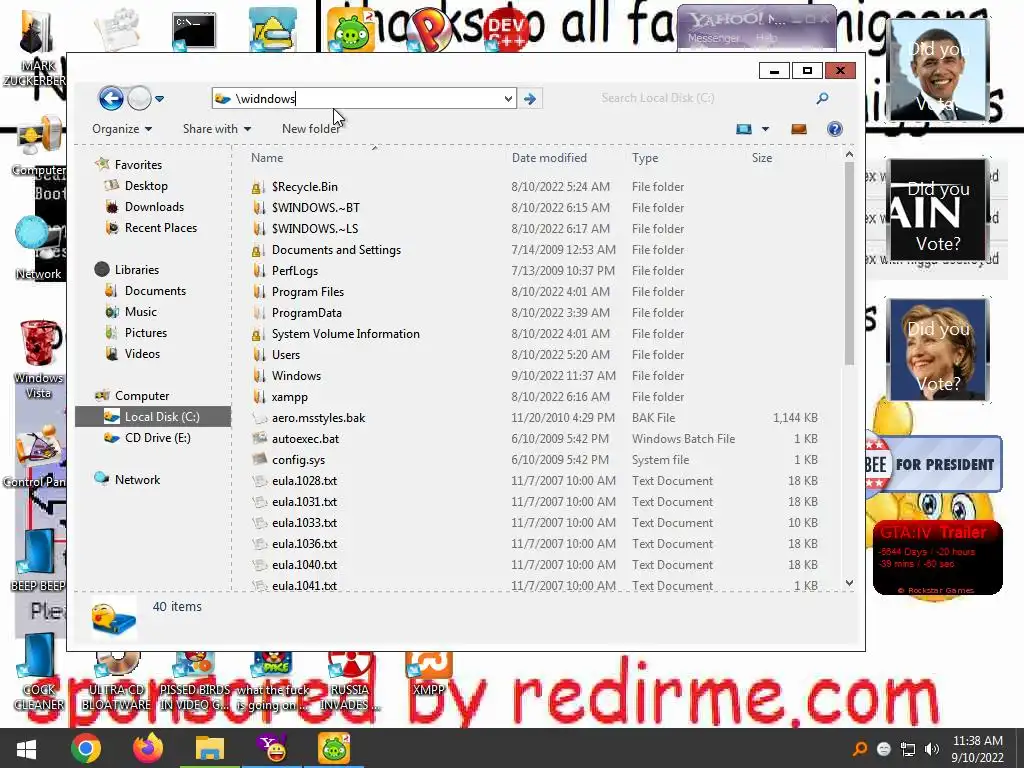The height and width of the screenshot is (768, 1024).
Task: Select the xampp folder
Action: pyautogui.click(x=289, y=396)
